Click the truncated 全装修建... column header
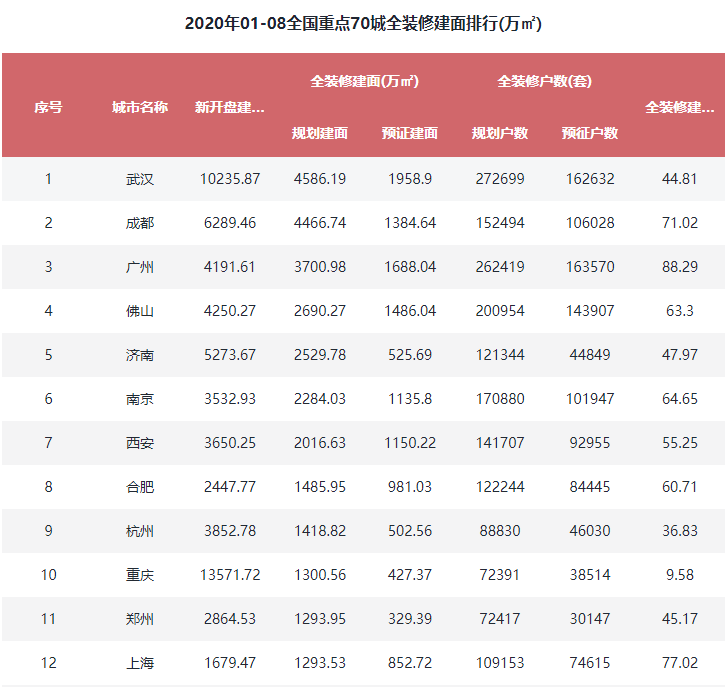726x687 pixels. tap(680, 107)
